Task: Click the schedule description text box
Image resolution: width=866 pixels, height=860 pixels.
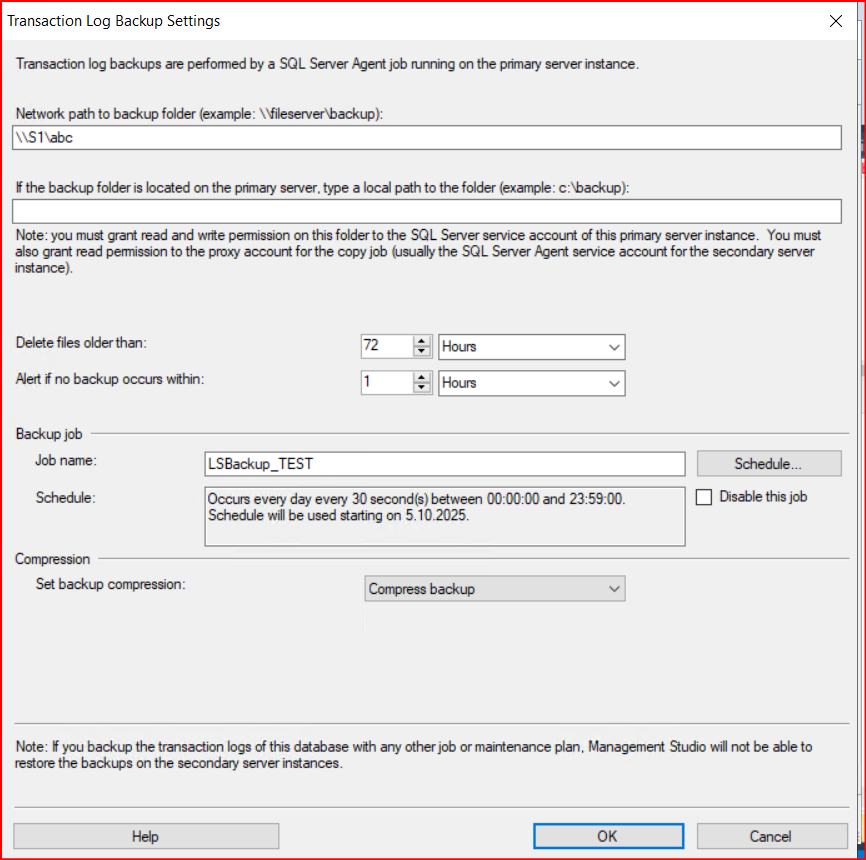Action: 444,516
